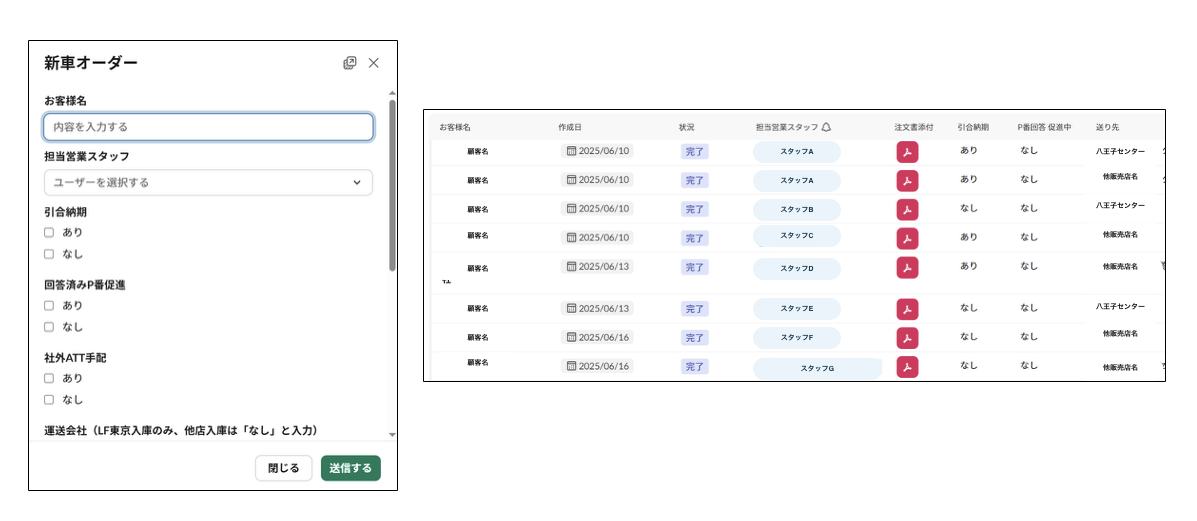Click the pop-out icon in 新車オーダー dialog
Image resolution: width=1197 pixels, height=521 pixels.
pyautogui.click(x=350, y=63)
